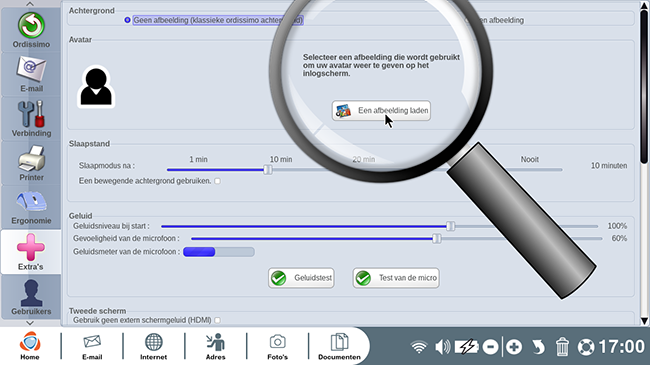Open the trash bin icon
Viewport: 650px width, 365px height.
[562, 347]
